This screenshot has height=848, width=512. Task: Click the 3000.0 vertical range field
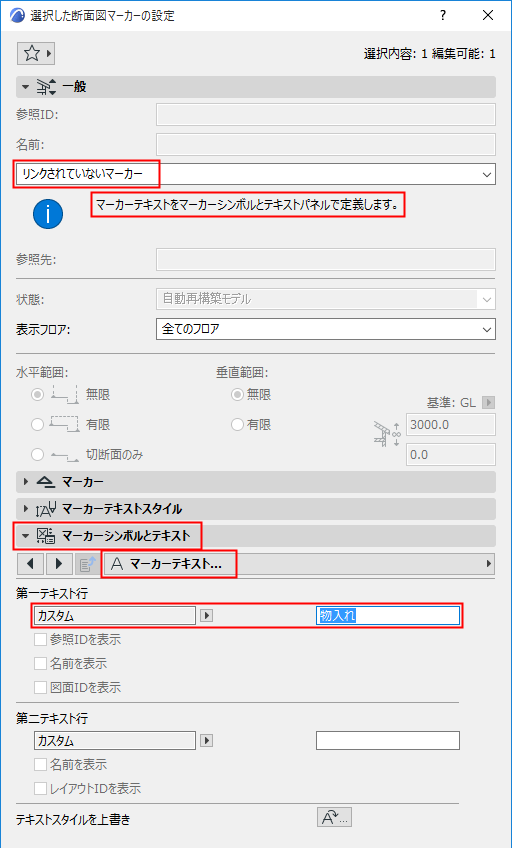pyautogui.click(x=451, y=425)
